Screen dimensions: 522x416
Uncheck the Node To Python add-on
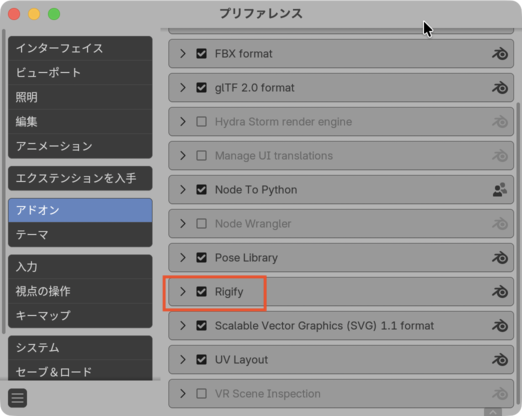click(x=201, y=190)
